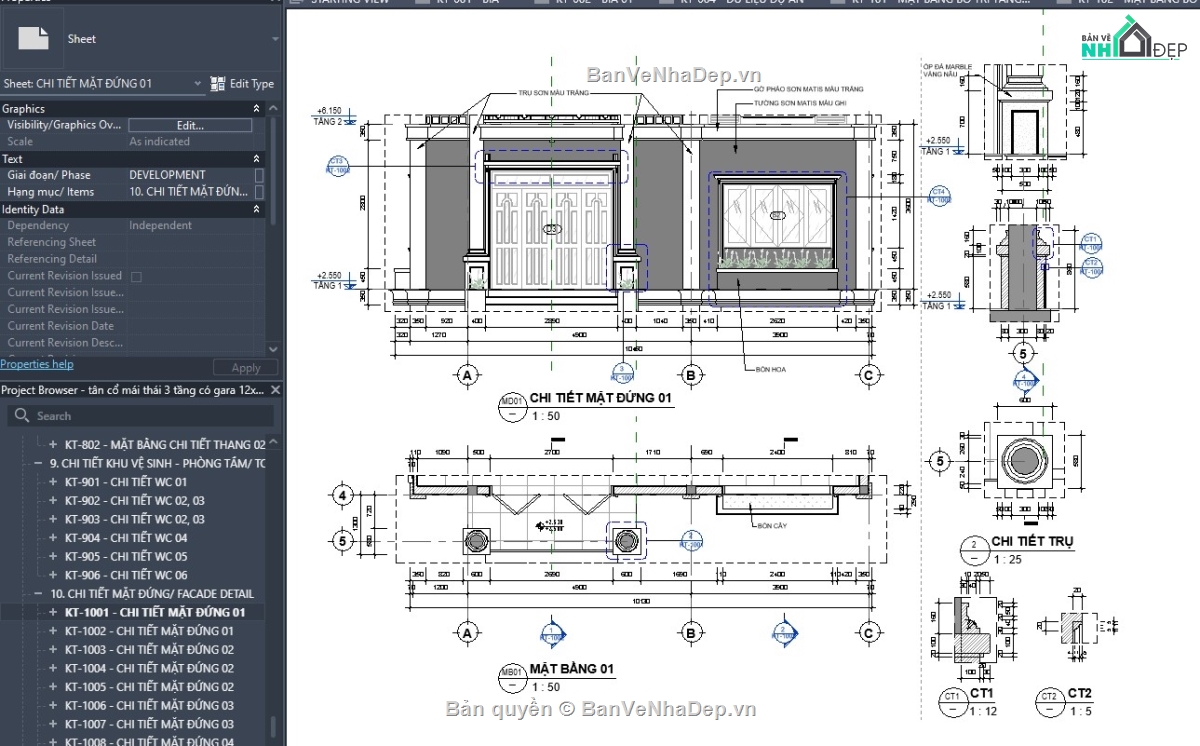Select sheet KT-904 - CHI TIẾT WC 04
Viewport: 1200px width, 746px height.
(x=126, y=538)
